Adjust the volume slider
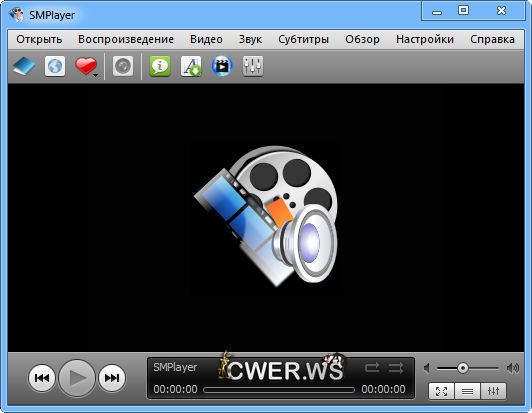This screenshot has width=532, height=413. pos(468,368)
